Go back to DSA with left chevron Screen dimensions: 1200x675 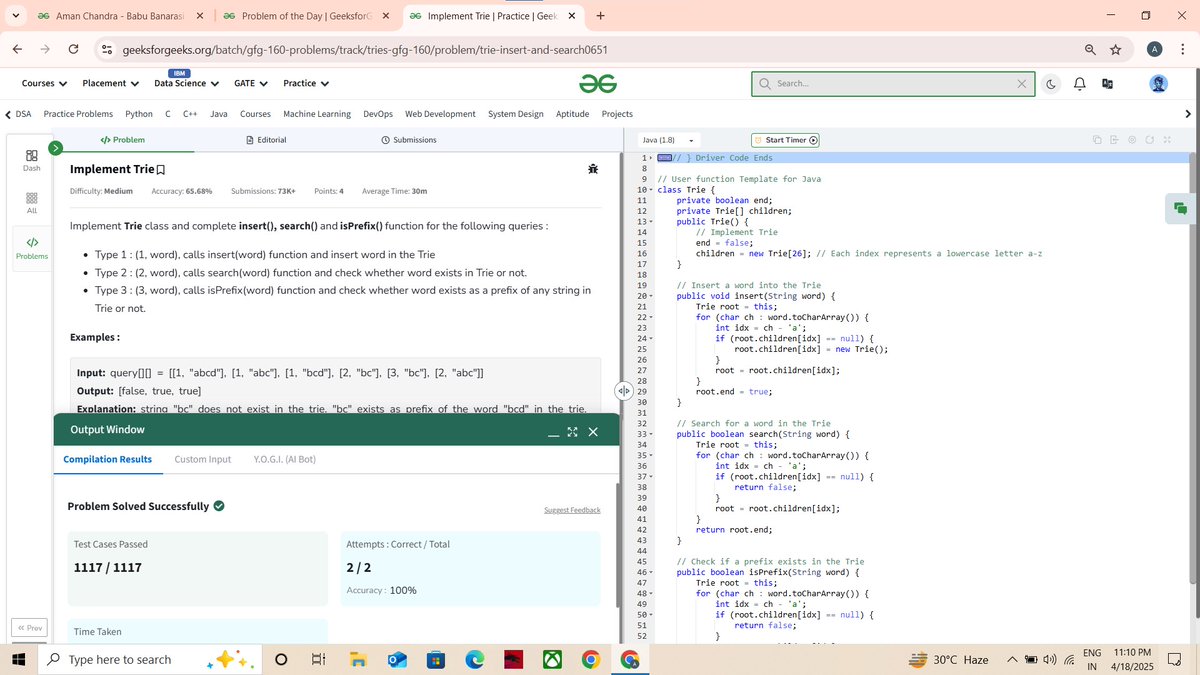point(8,114)
